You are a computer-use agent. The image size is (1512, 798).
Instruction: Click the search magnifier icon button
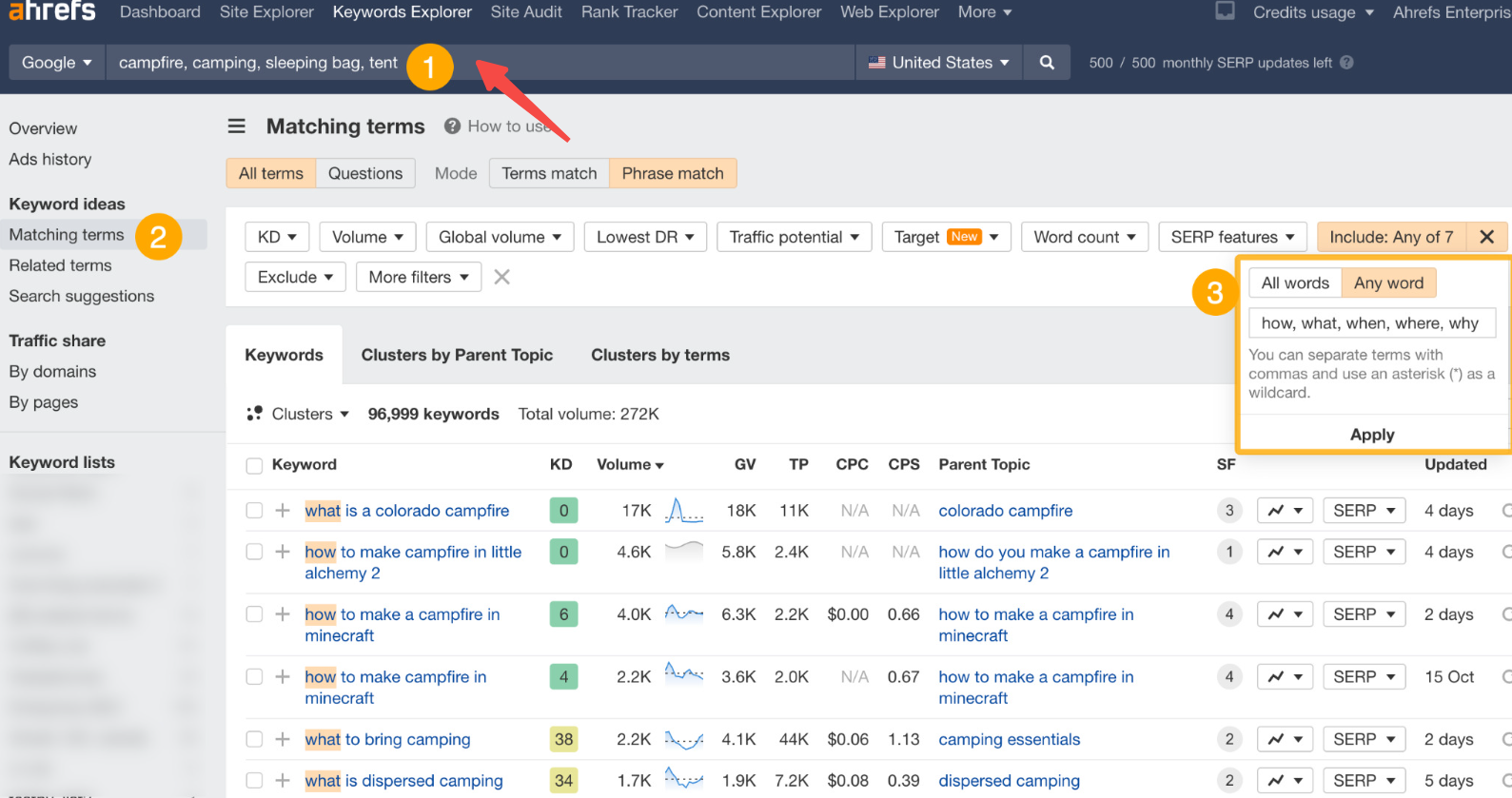[1047, 63]
